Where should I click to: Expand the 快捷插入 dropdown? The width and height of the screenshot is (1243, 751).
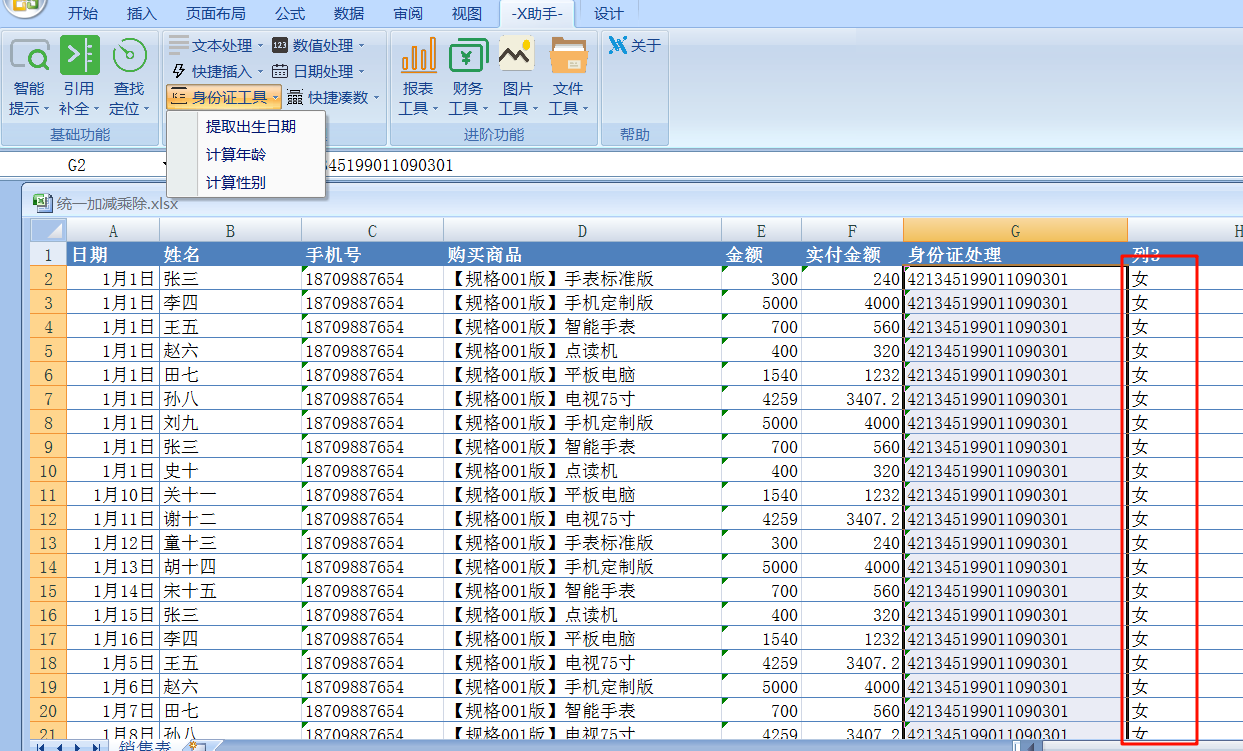[261, 72]
